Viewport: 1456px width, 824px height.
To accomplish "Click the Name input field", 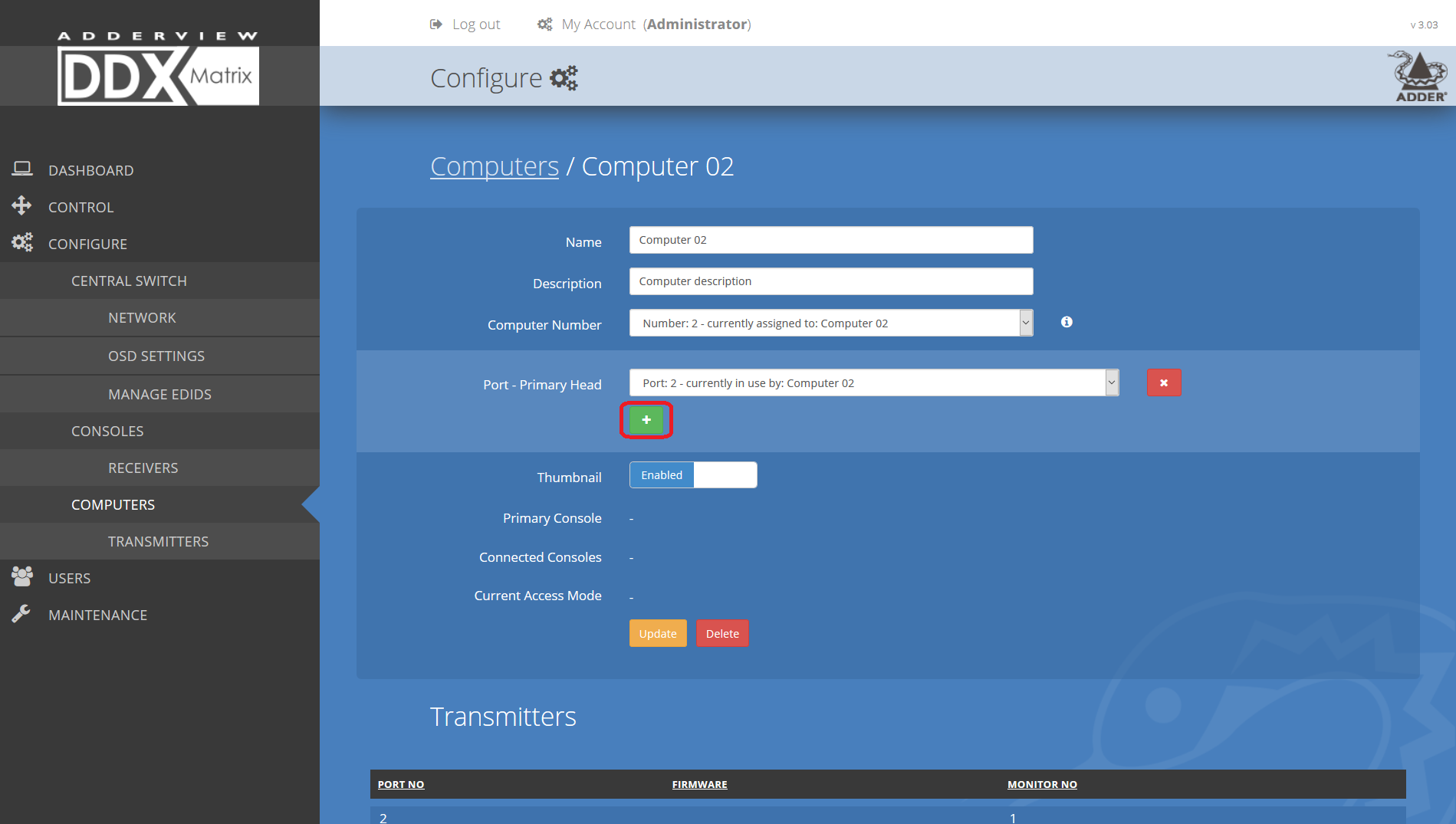I will click(x=831, y=240).
